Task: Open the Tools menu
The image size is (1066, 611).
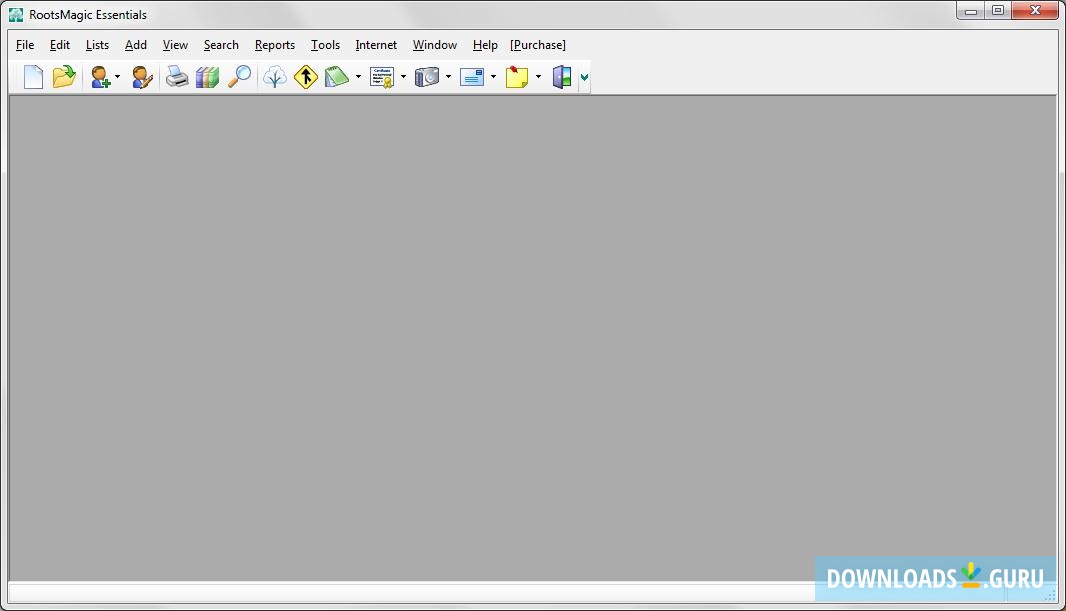Action: 325,45
